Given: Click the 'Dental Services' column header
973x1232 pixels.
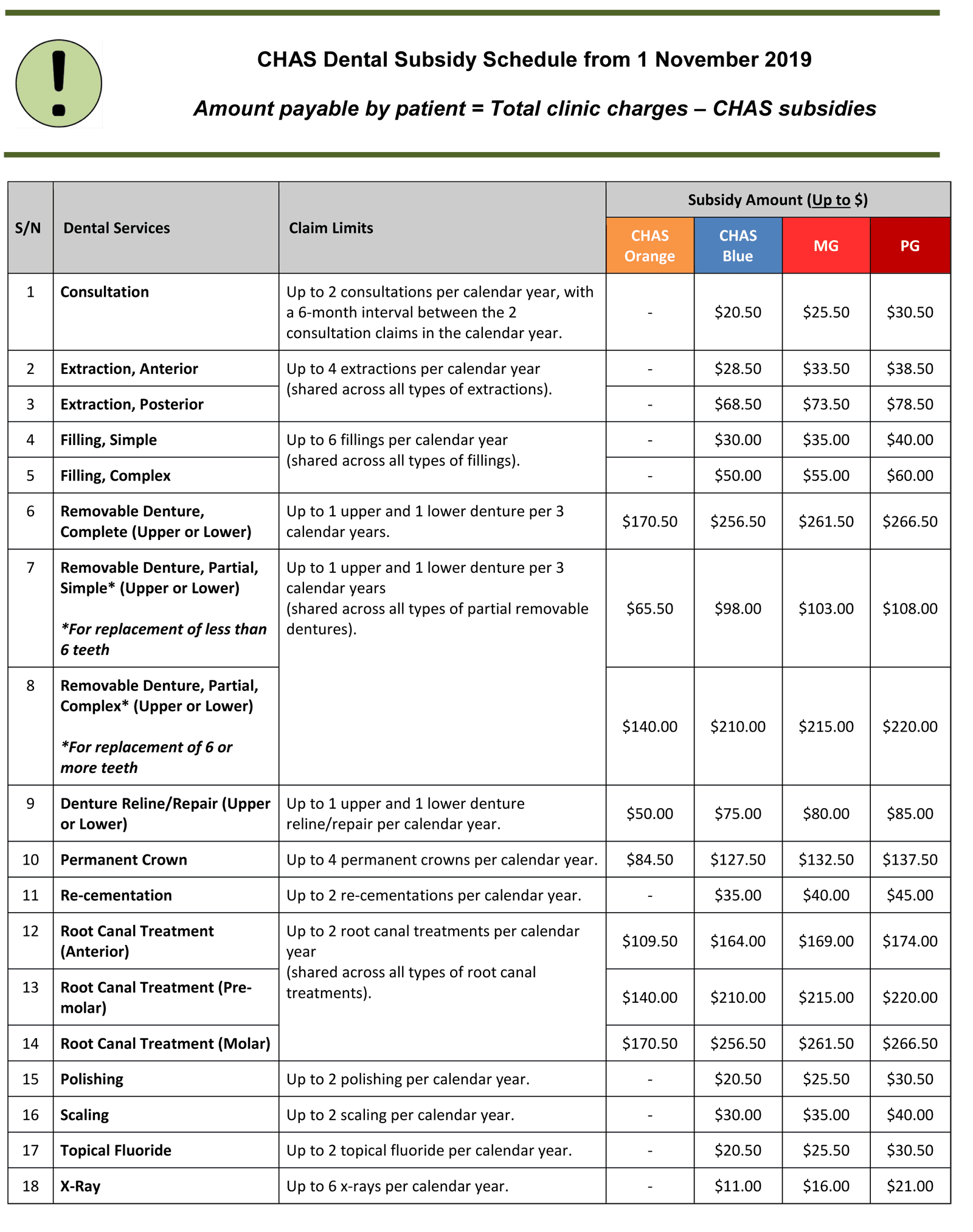Looking at the screenshot, I should [117, 228].
